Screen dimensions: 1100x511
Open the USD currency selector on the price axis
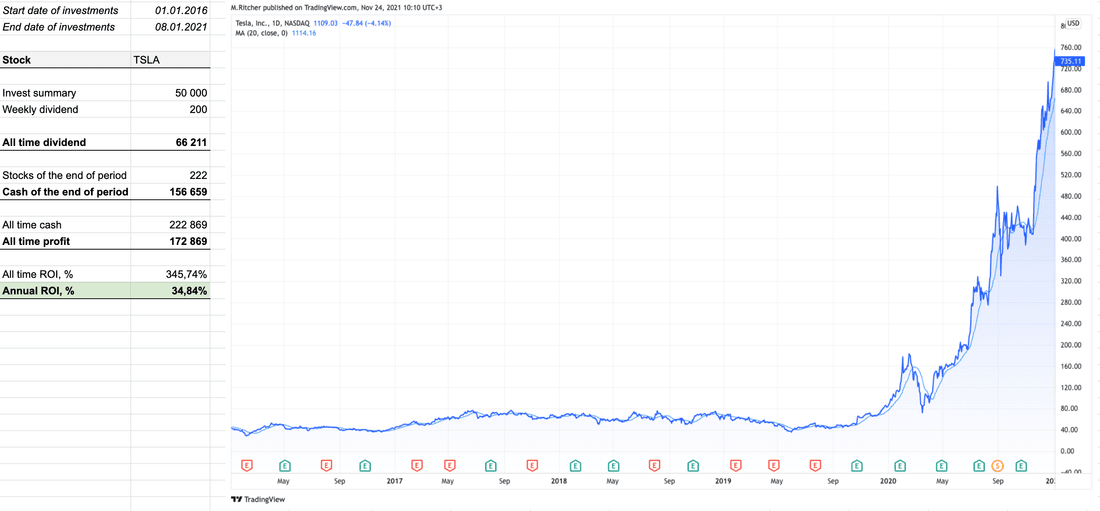(1073, 23)
